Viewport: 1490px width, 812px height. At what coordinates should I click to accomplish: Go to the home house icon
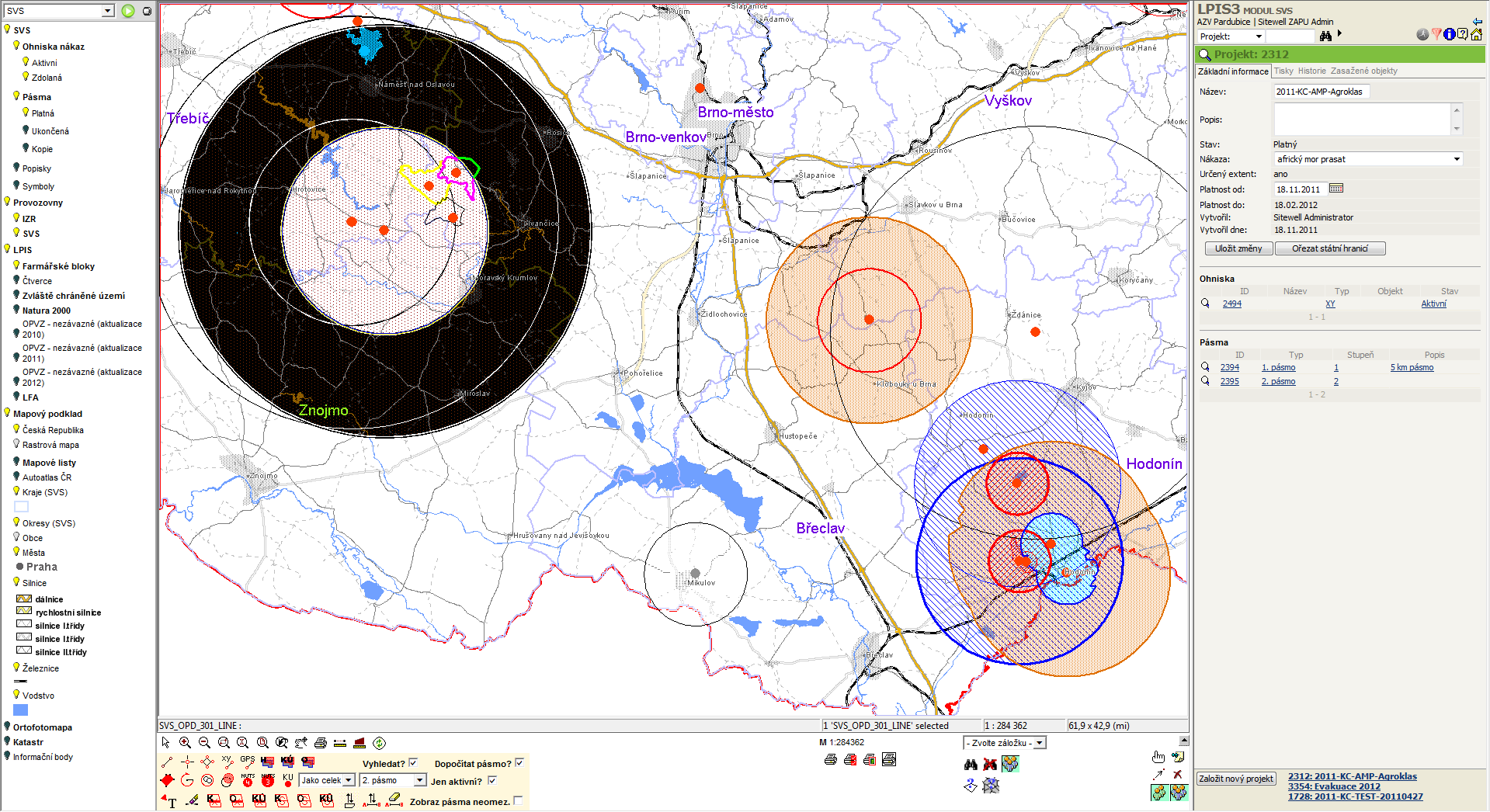[x=1476, y=34]
